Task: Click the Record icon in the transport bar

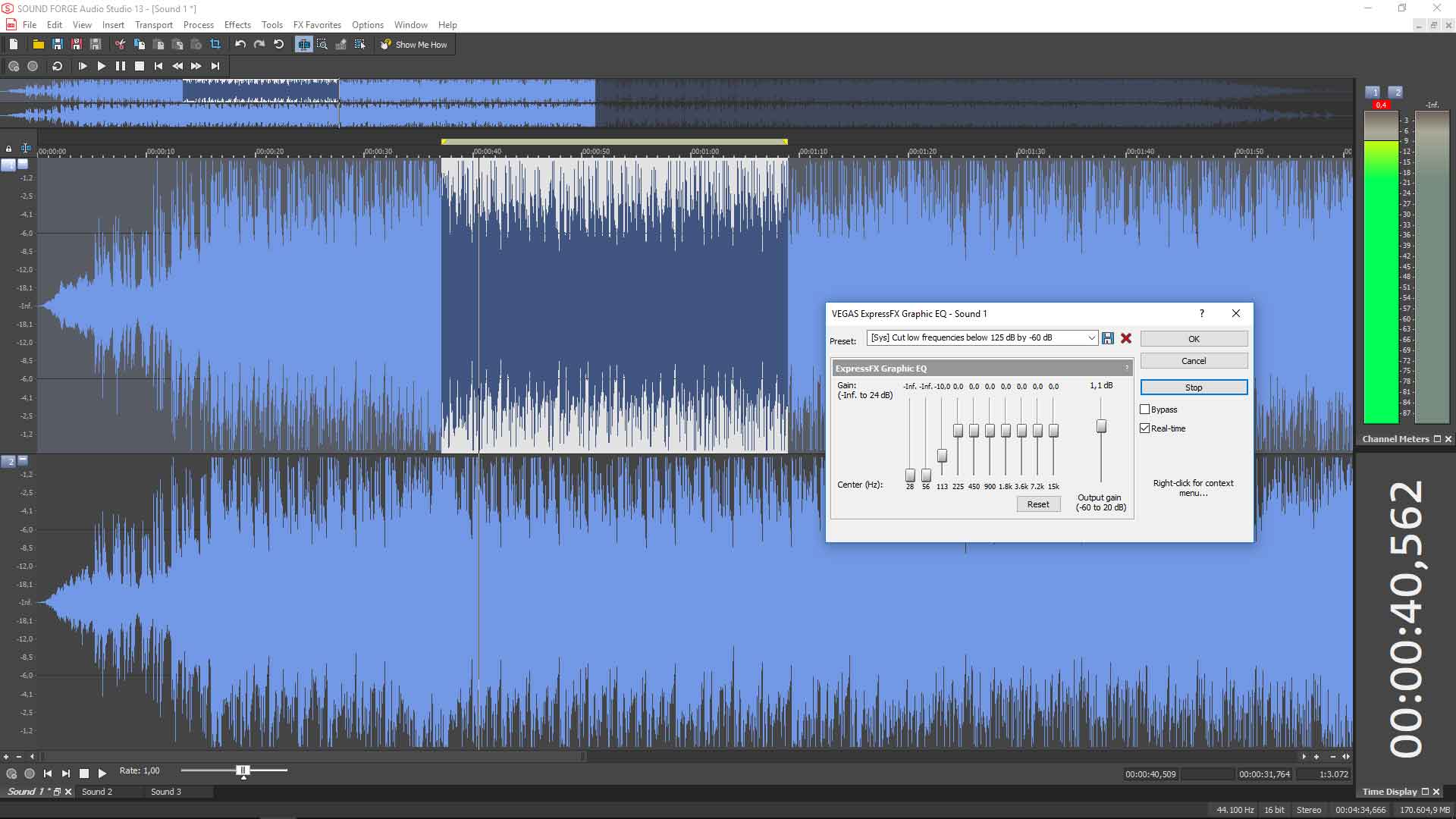Action: [x=33, y=66]
